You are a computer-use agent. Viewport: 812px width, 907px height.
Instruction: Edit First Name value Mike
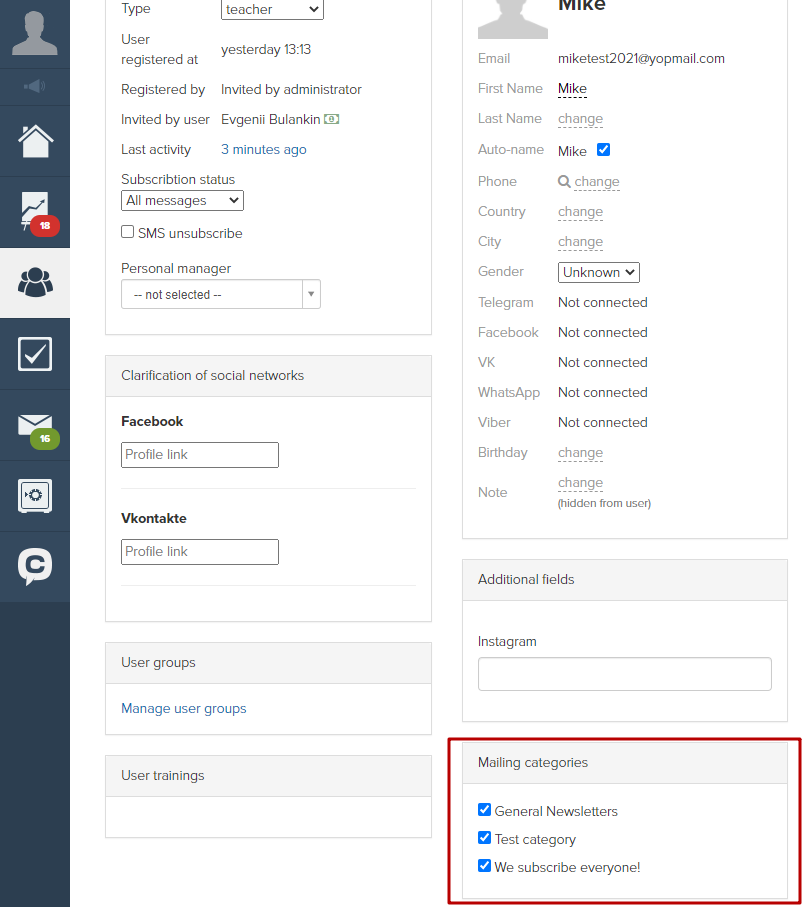pyautogui.click(x=572, y=89)
